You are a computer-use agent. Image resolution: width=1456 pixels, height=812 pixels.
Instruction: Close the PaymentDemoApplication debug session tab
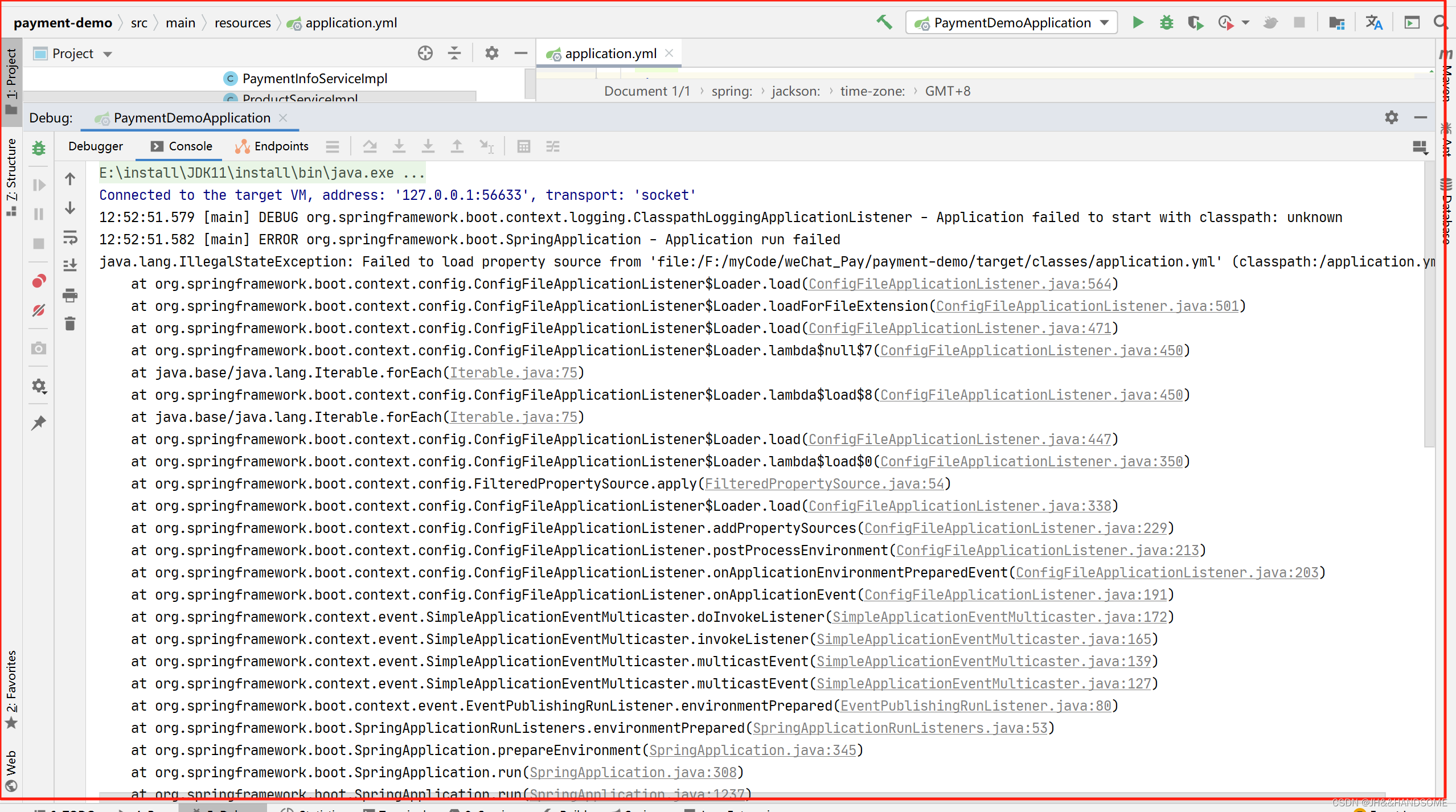pyautogui.click(x=283, y=118)
